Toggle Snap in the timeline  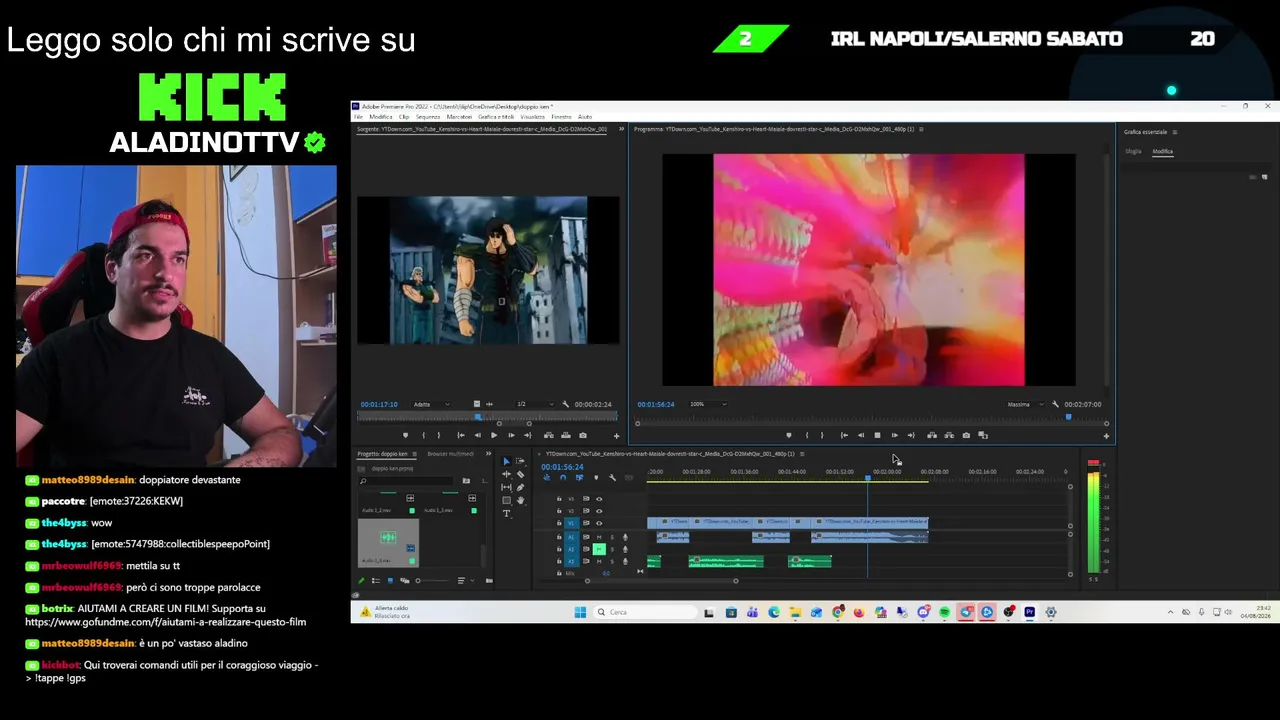click(562, 477)
